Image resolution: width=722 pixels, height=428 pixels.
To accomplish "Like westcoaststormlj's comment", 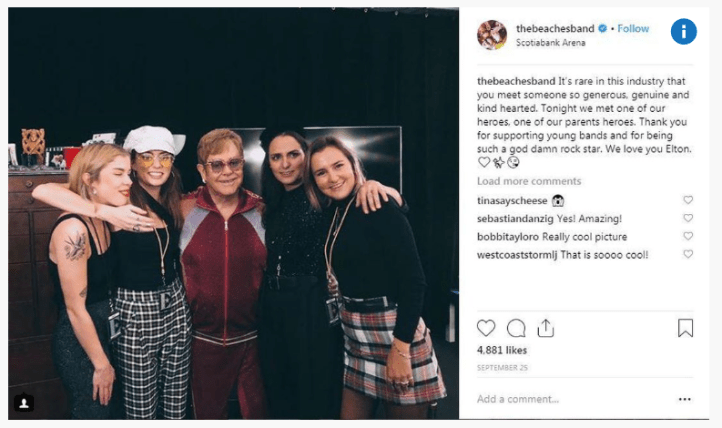I will pyautogui.click(x=687, y=254).
